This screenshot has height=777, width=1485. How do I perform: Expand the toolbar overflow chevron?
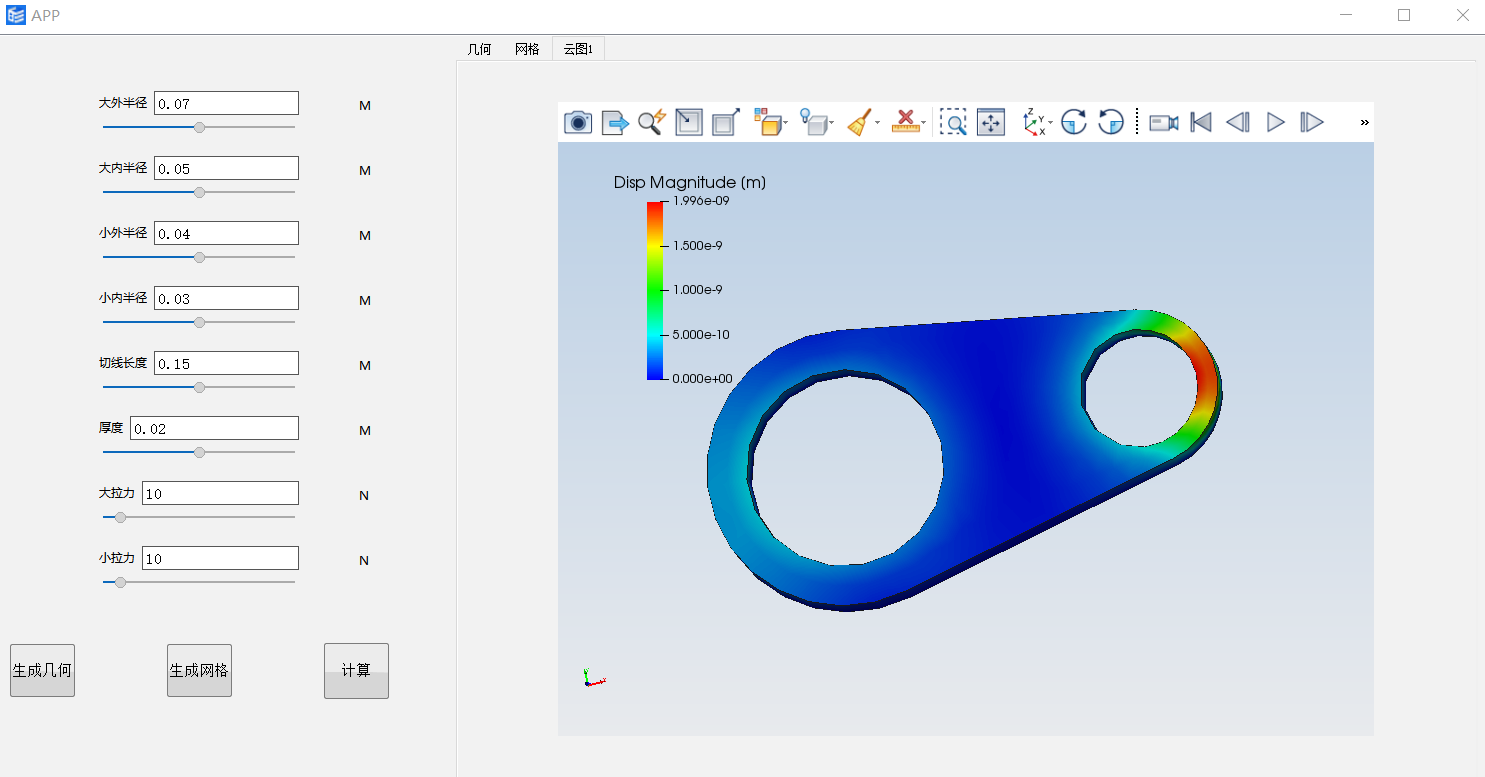[x=1364, y=122]
